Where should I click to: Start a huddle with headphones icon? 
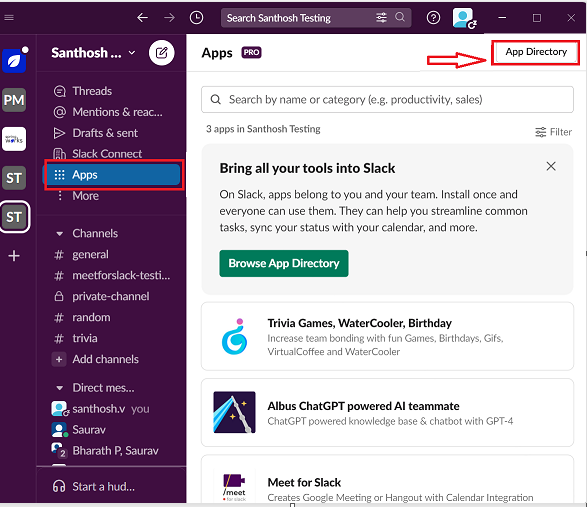(x=59, y=486)
